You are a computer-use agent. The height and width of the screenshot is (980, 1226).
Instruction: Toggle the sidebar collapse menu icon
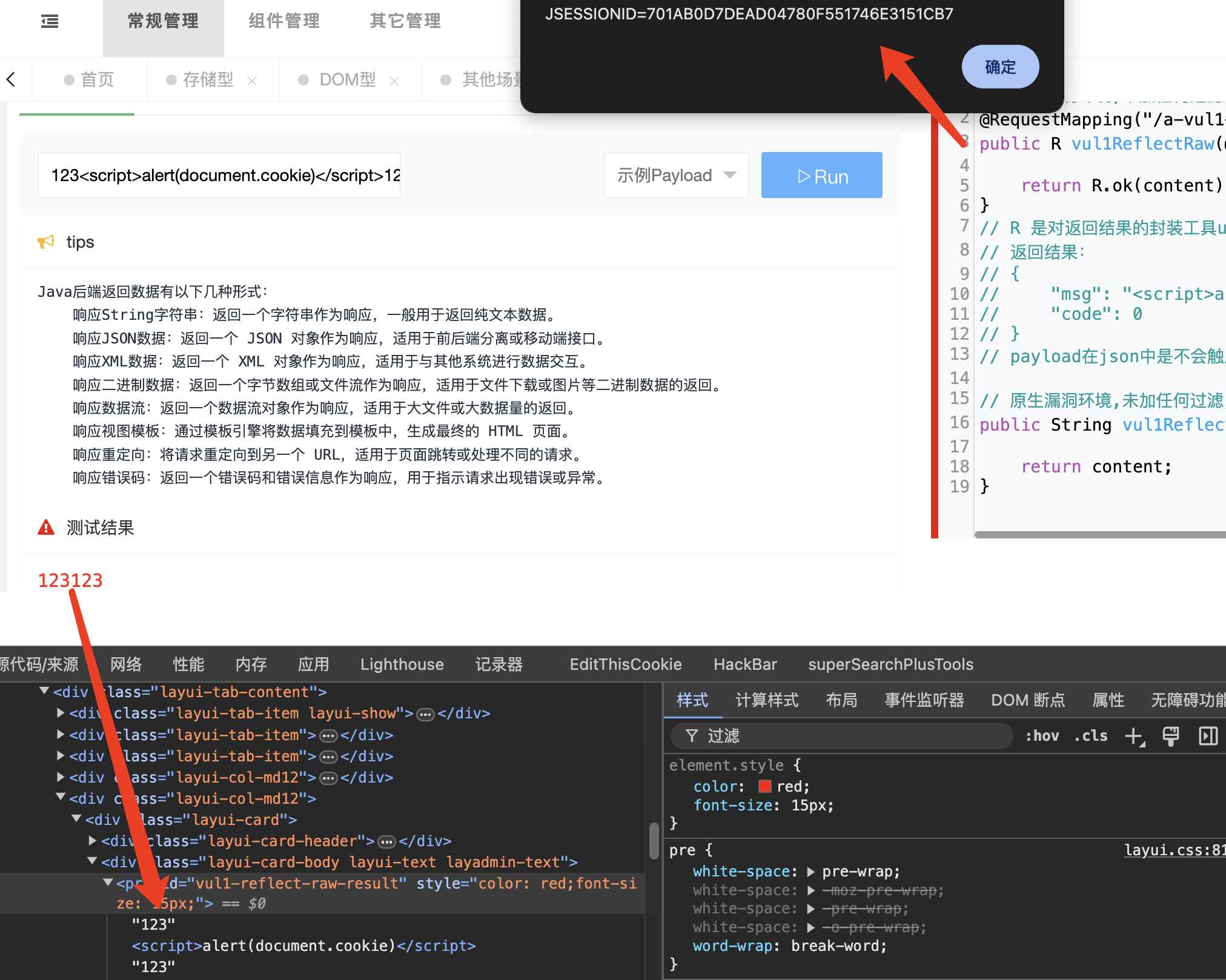tap(50, 22)
